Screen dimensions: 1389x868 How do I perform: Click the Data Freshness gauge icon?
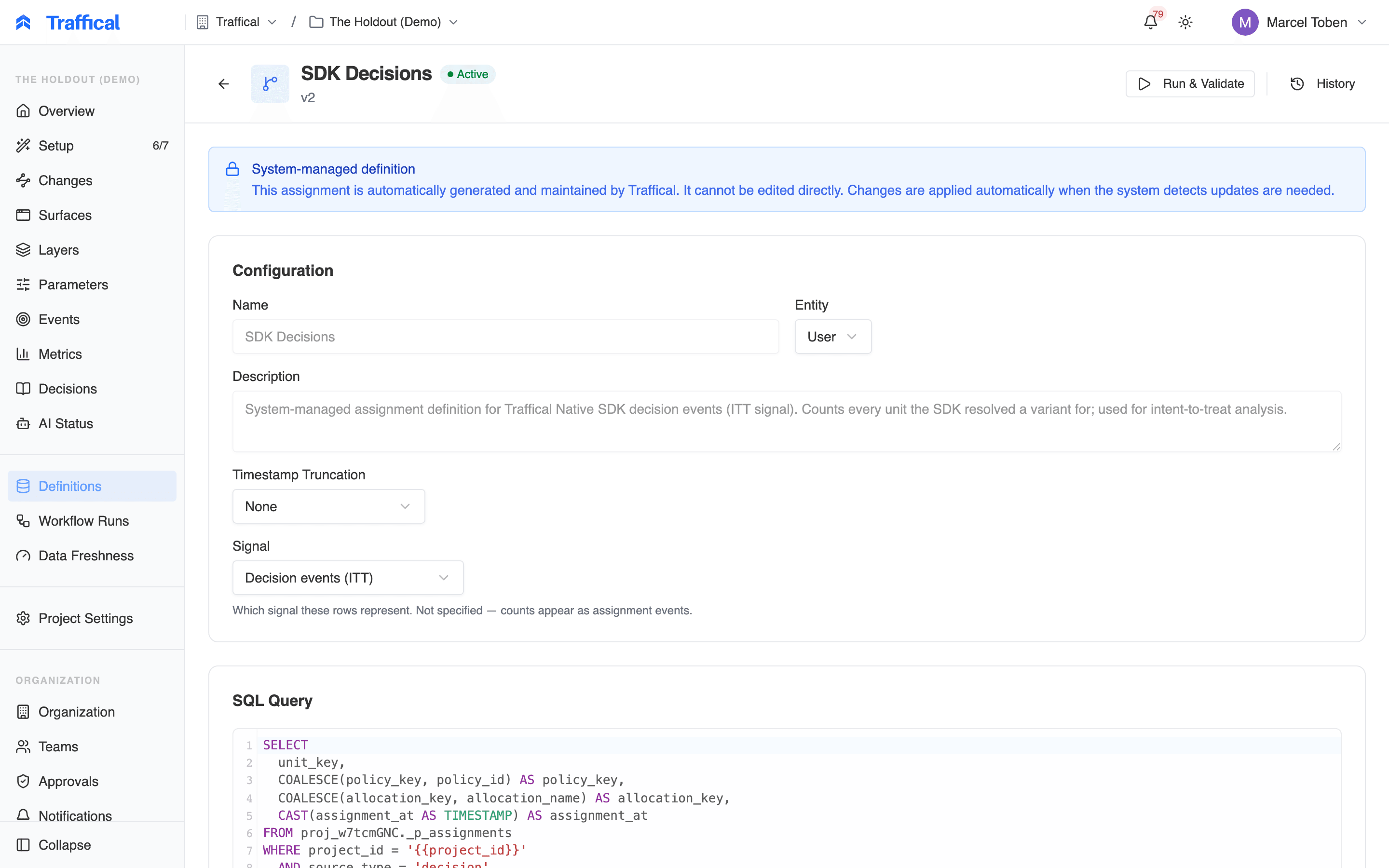[23, 556]
